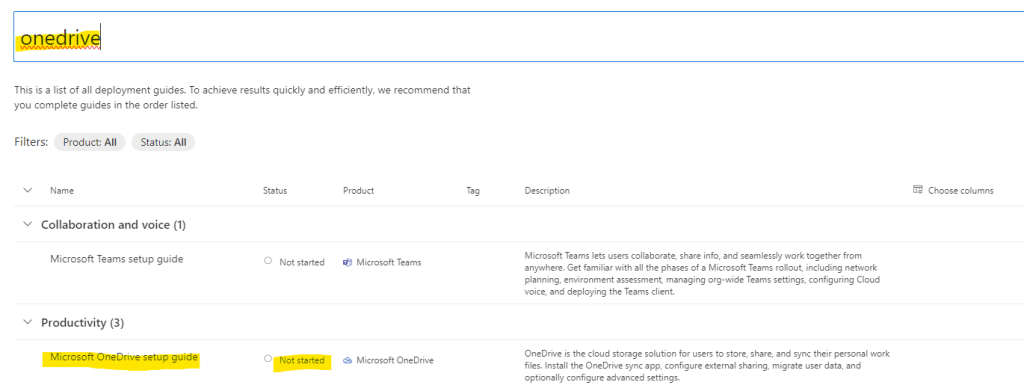
Task: Open the Status: All filter
Action: click(163, 142)
